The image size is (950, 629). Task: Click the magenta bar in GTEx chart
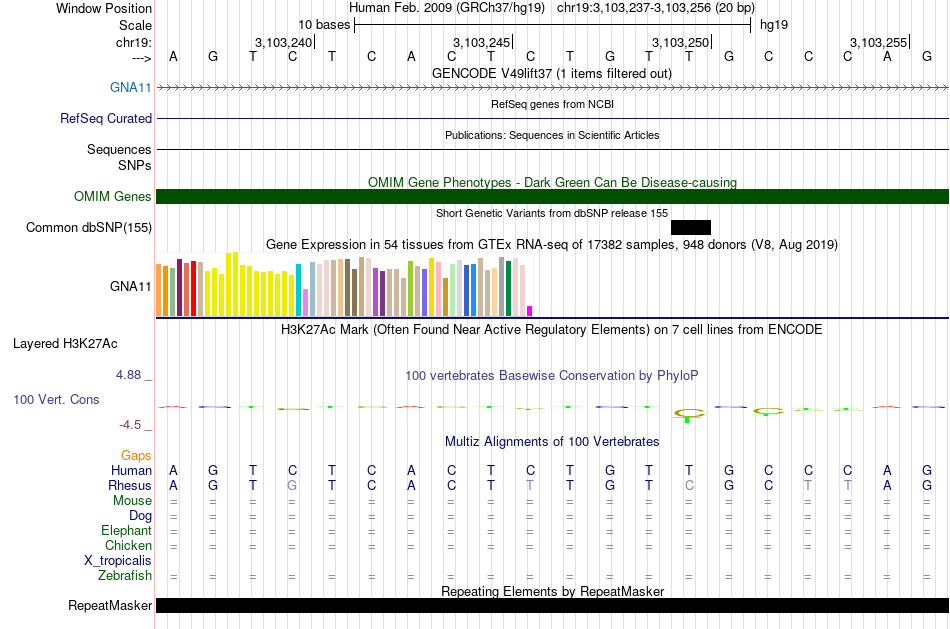[x=530, y=310]
